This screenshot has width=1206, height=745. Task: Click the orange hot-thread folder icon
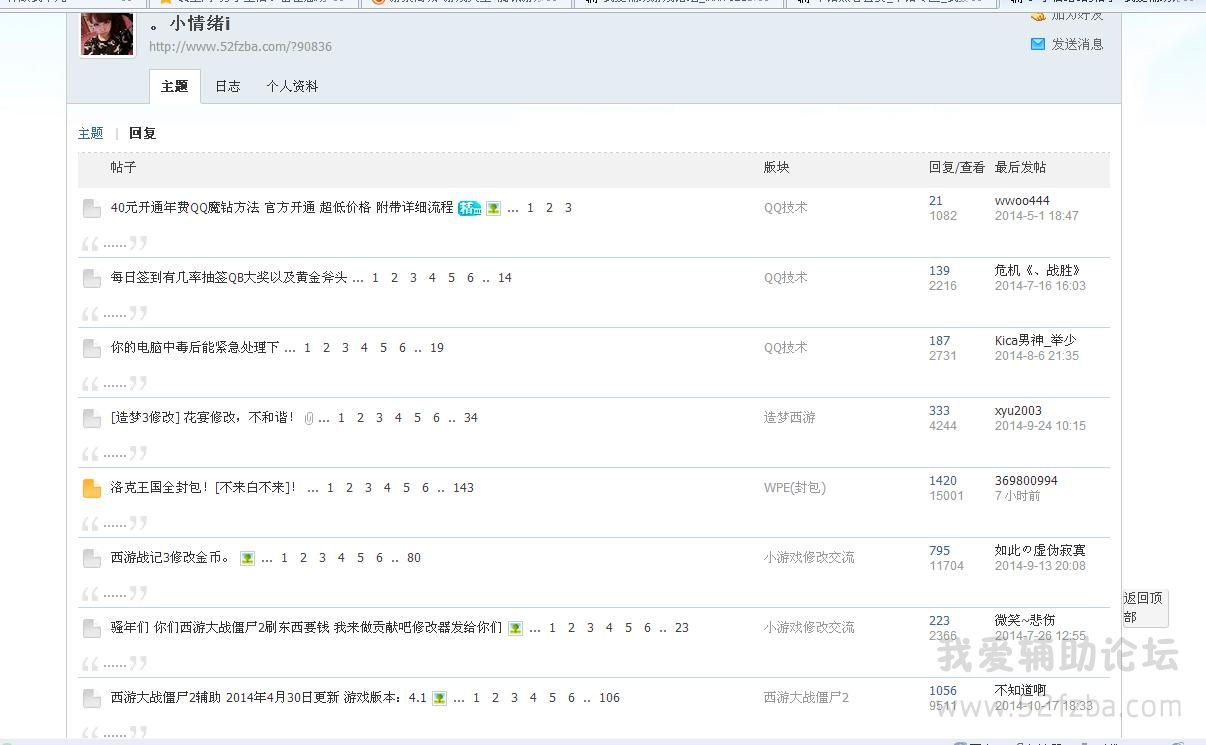point(92,488)
